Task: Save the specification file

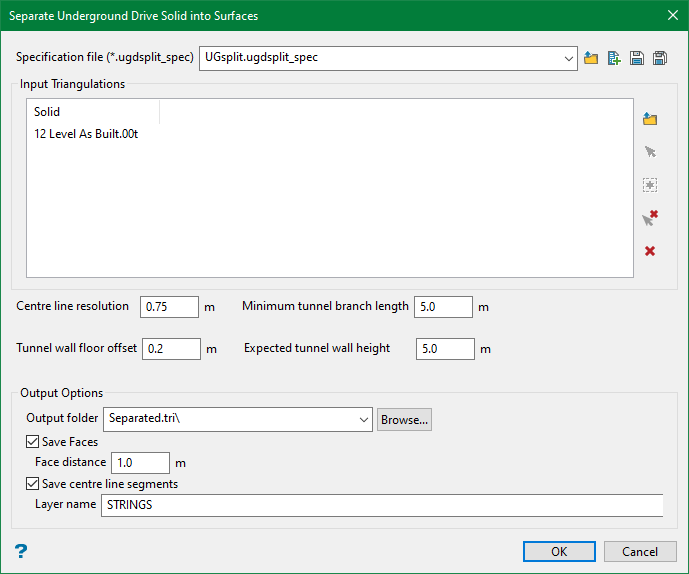Action: point(637,58)
